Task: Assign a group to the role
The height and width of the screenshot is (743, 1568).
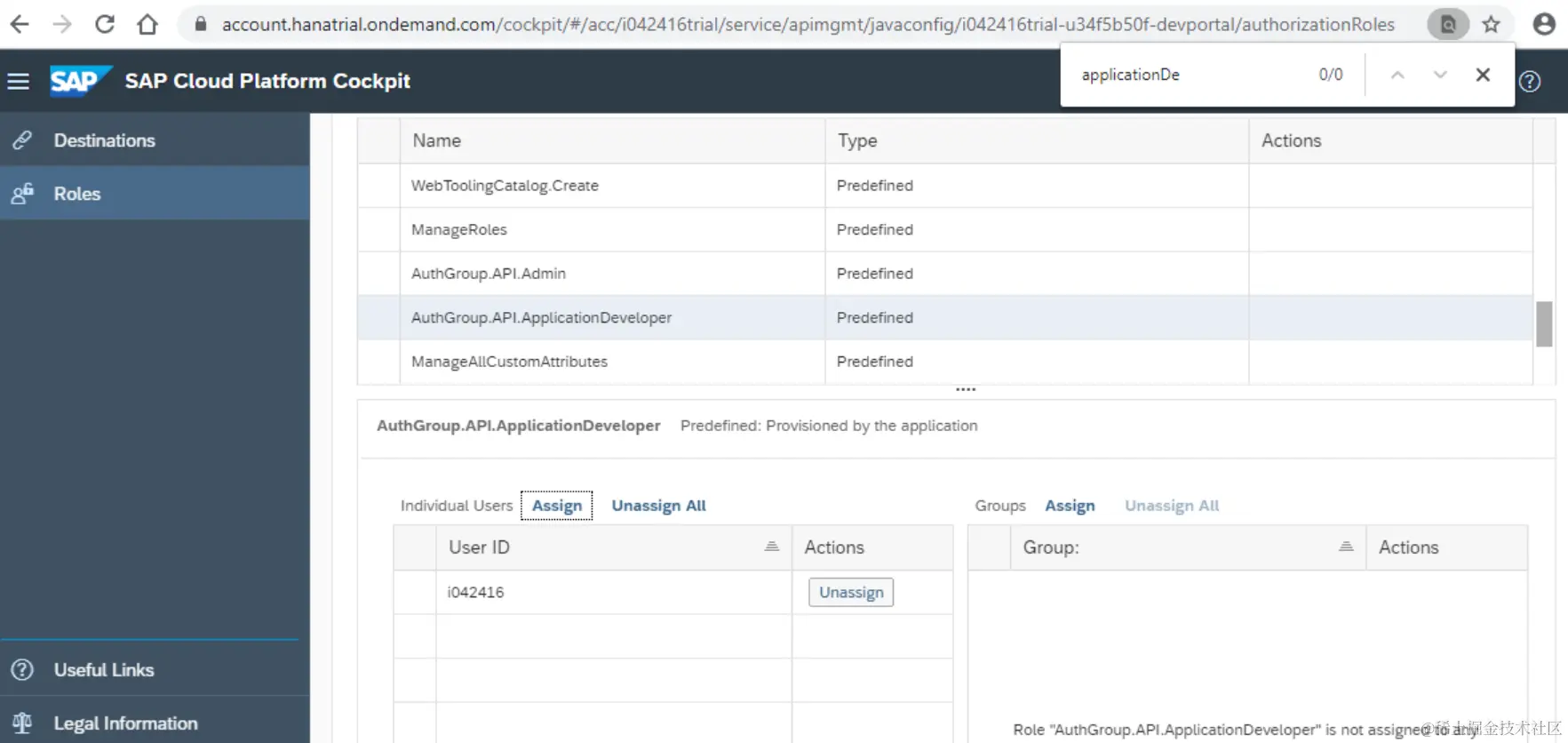Action: [1070, 506]
